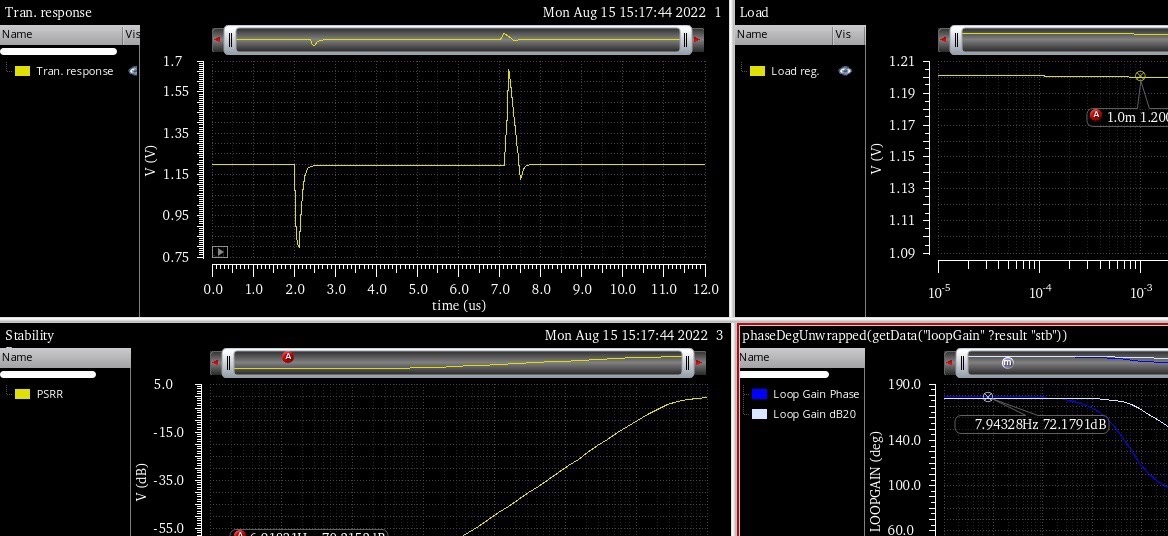Screen dimensions: 1168x536
Task: Click the loop gain legend horizontal scrollbar
Action: click(784, 374)
